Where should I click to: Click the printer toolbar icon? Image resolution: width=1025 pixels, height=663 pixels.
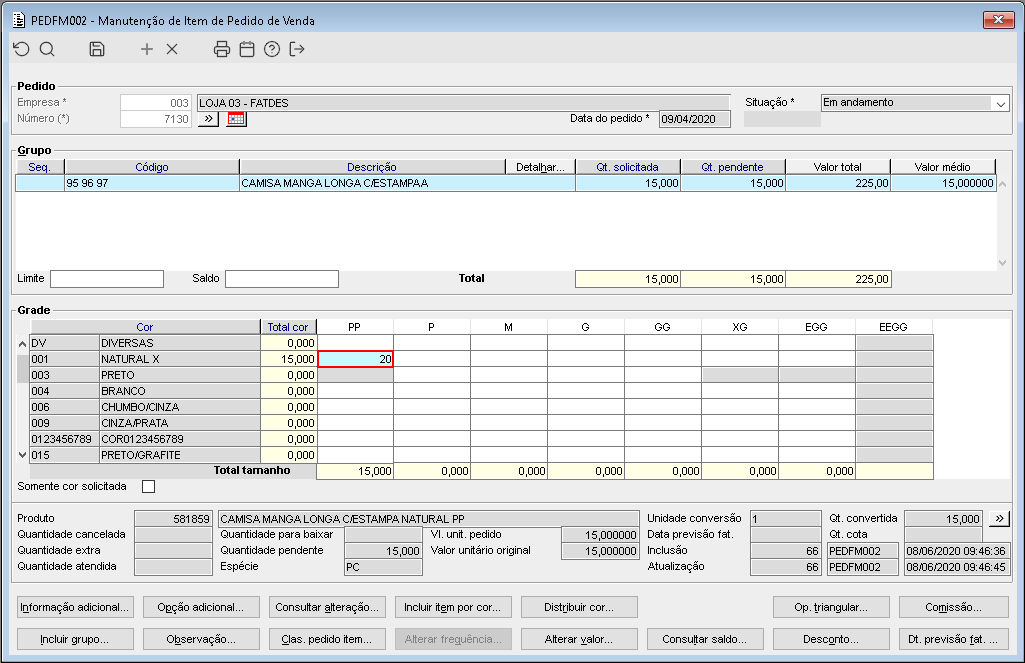[222, 49]
